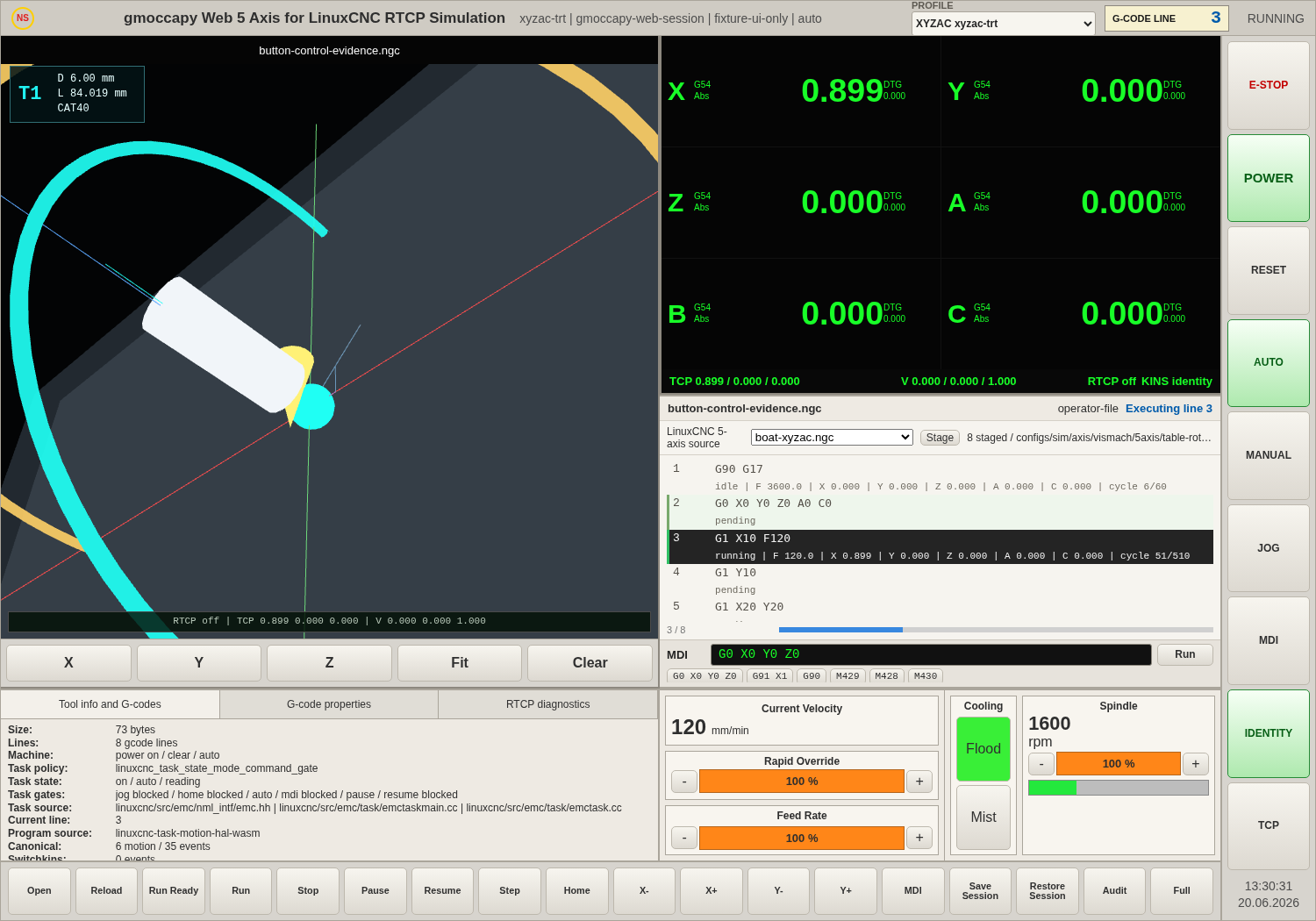Jog Y+ from bottom toolbar
This screenshot has height=921, width=1316.
(846, 891)
